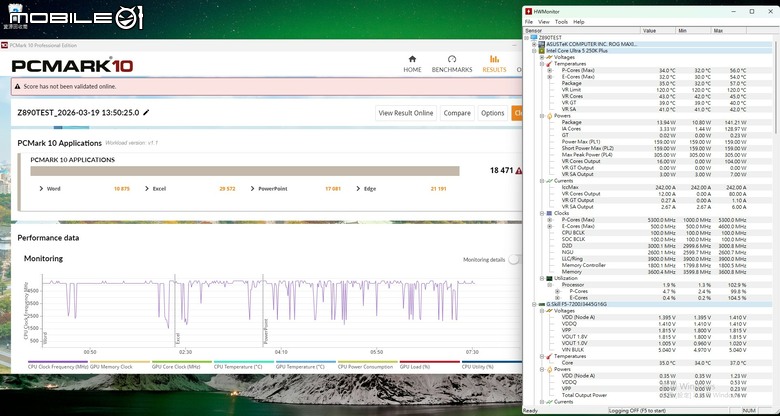Expand the PowerPoint score chevron

[252, 189]
